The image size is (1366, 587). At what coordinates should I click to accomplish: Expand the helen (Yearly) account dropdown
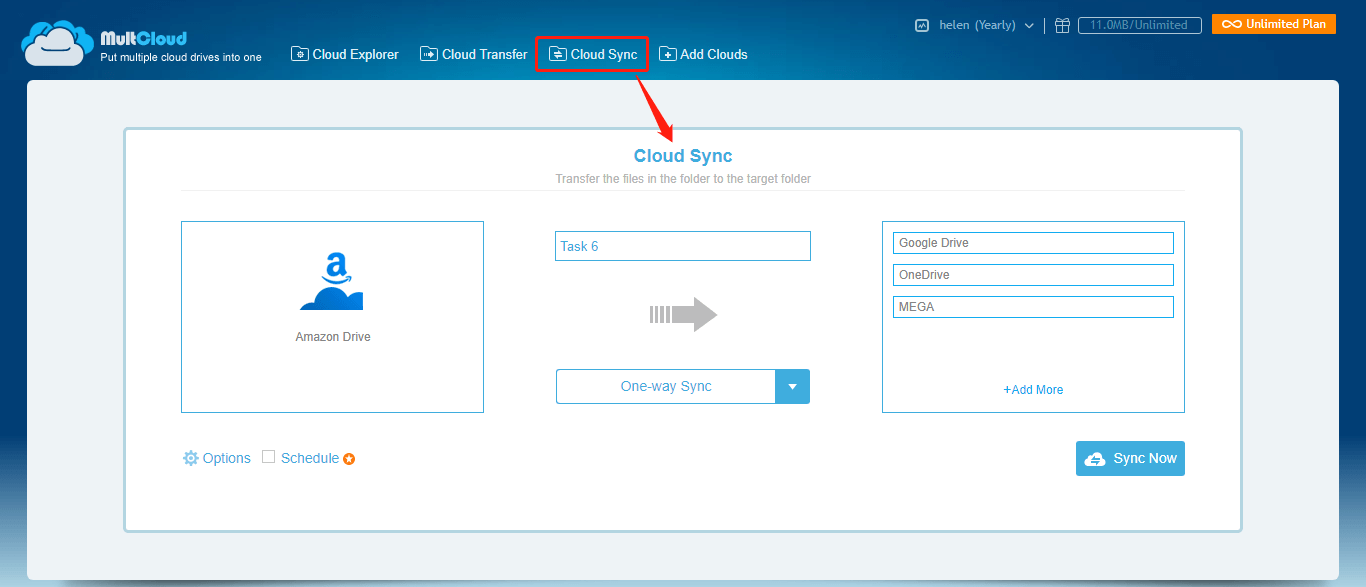pos(986,25)
